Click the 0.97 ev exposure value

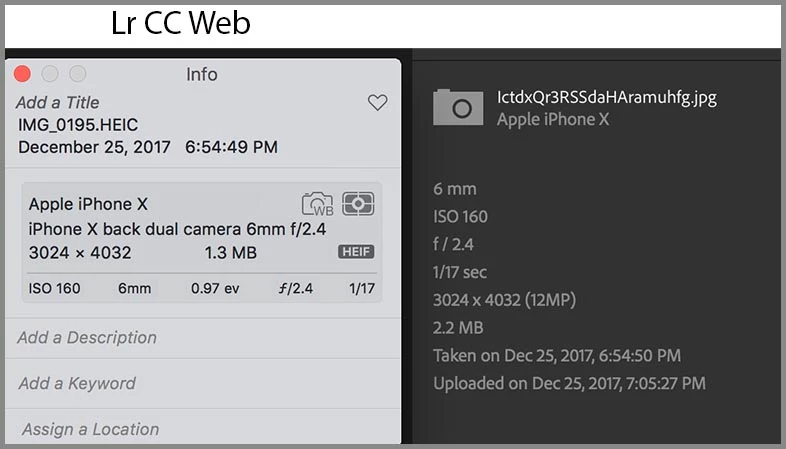[x=216, y=289]
